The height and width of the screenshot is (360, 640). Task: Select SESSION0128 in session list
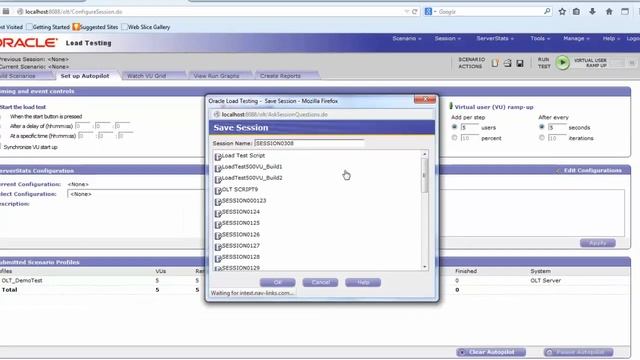coord(241,257)
